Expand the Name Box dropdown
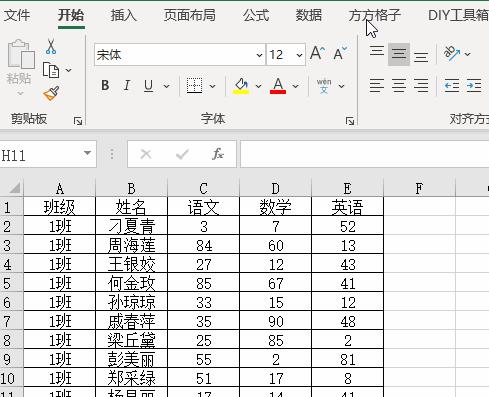Image resolution: width=489 pixels, height=397 pixels. click(x=87, y=153)
